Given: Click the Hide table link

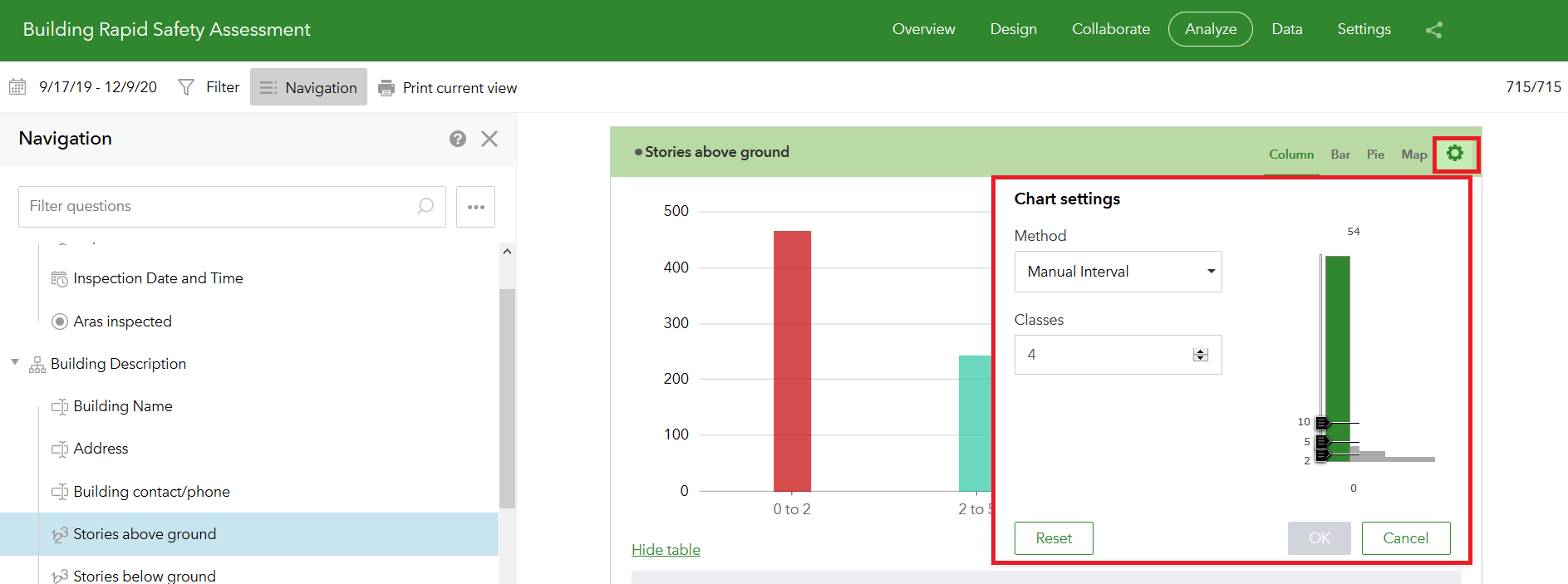Looking at the screenshot, I should (666, 550).
